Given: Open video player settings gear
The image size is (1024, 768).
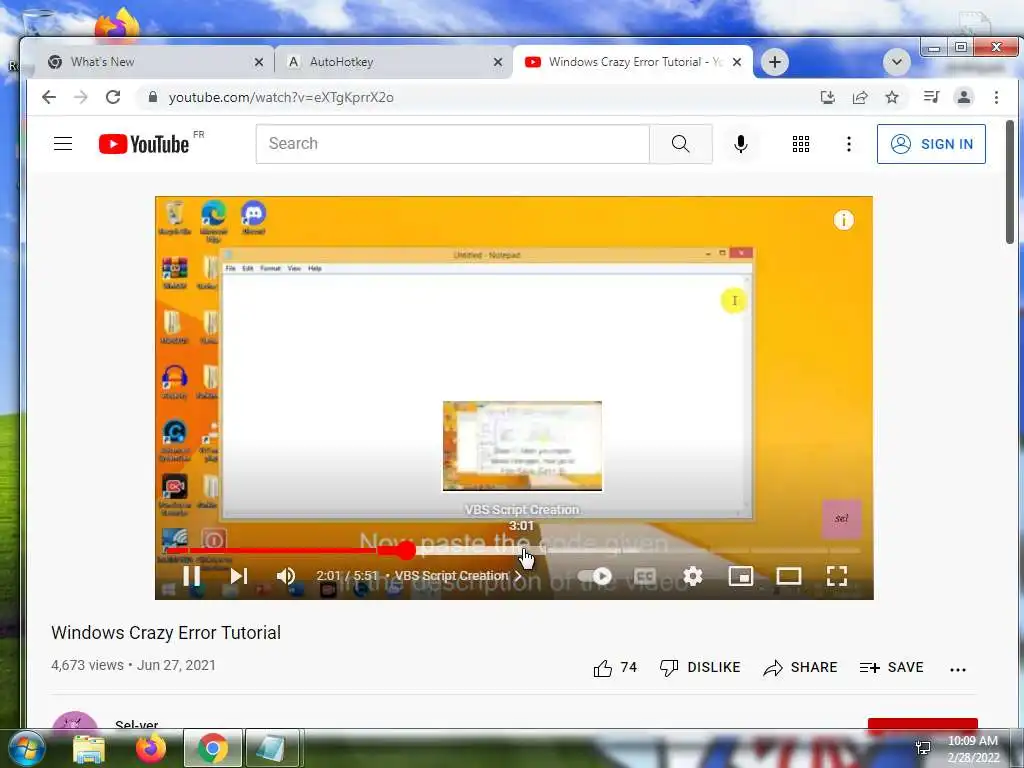Looking at the screenshot, I should [x=692, y=576].
